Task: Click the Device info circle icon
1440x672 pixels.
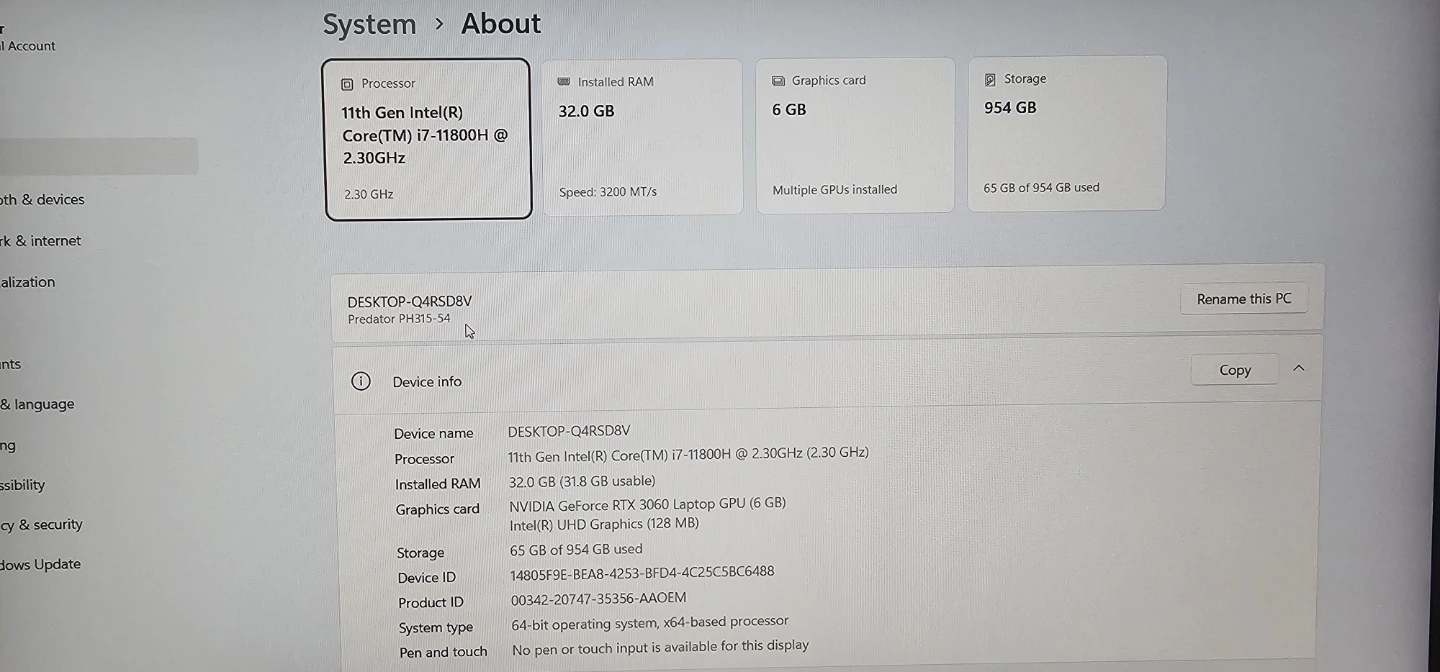Action: [x=361, y=381]
